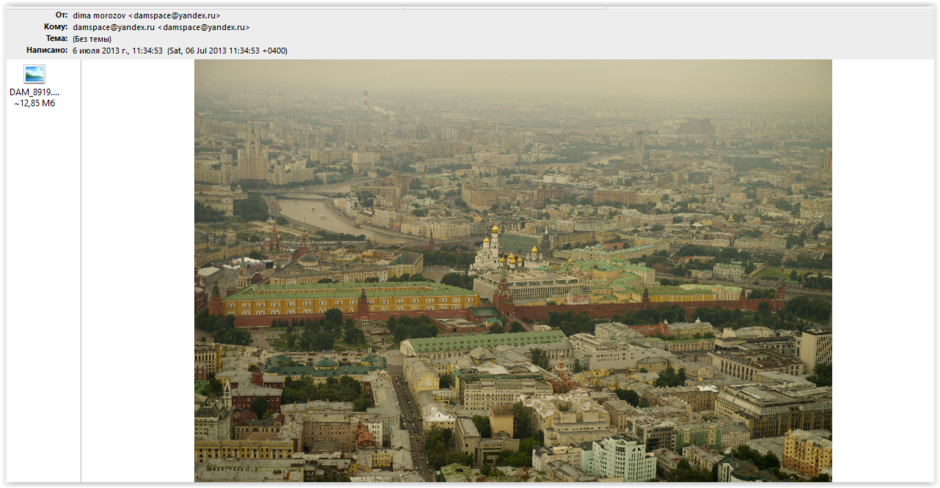Click the Кому: field label
940x488 pixels.
[x=56, y=27]
